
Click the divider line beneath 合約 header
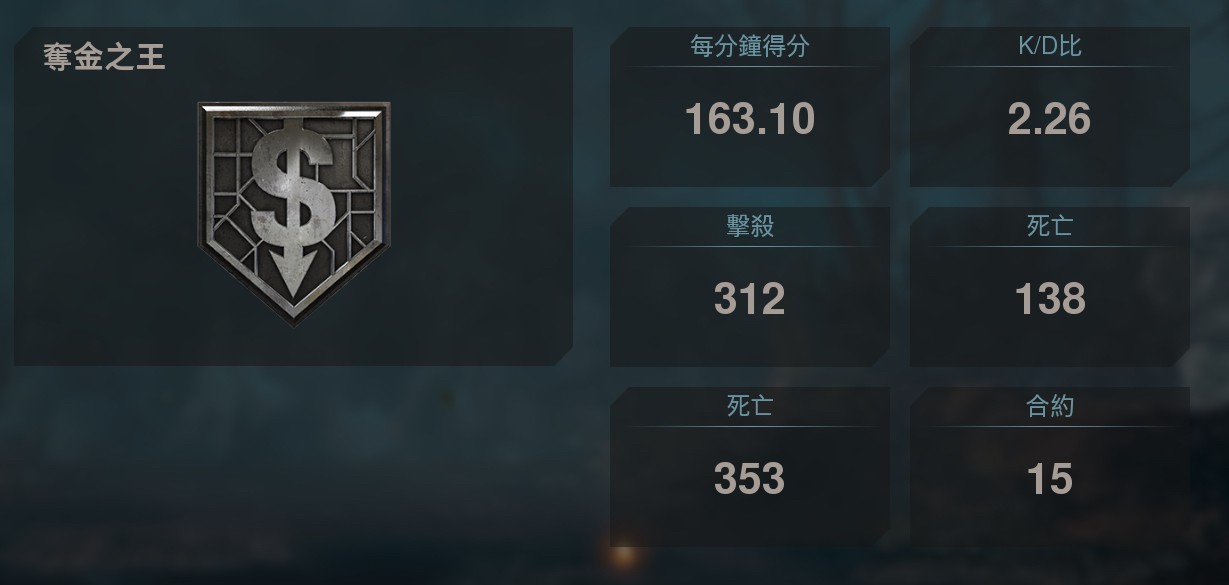tap(1049, 427)
